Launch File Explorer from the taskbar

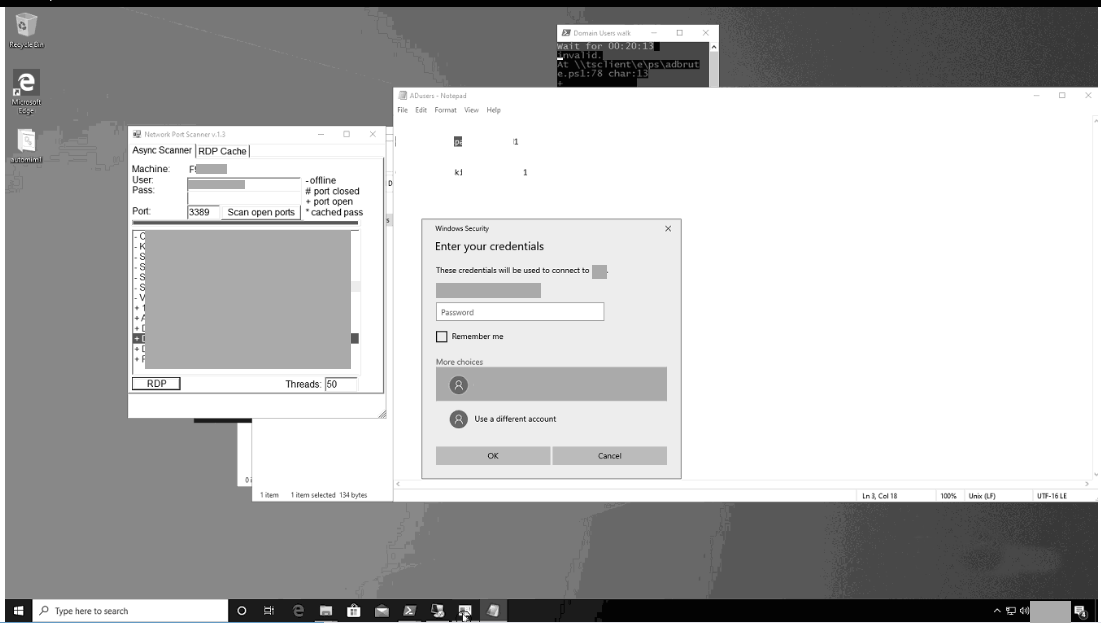coord(326,611)
